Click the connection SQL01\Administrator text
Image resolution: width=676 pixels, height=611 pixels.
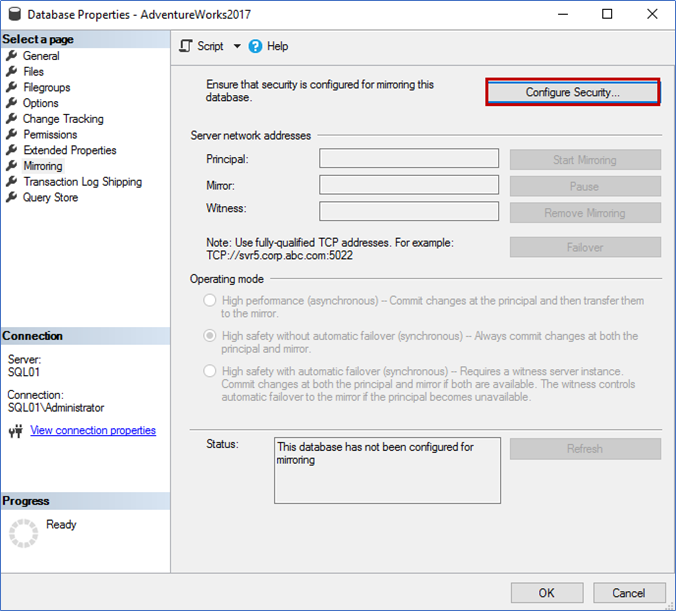point(56,407)
